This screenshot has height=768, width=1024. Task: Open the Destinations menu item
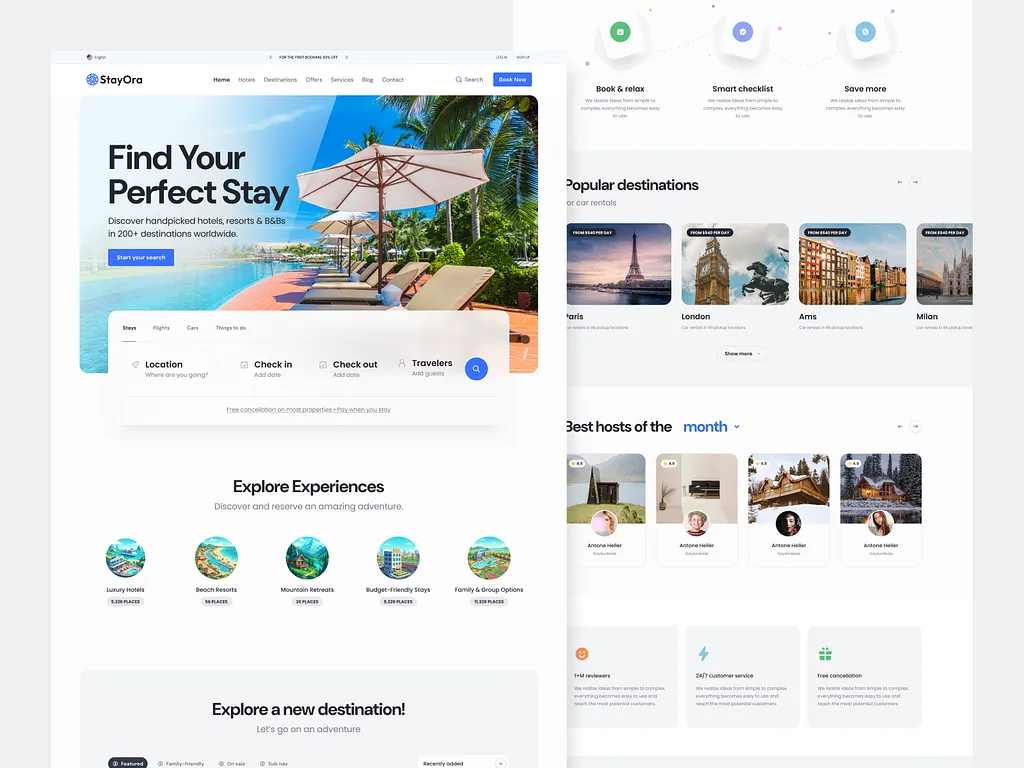279,79
